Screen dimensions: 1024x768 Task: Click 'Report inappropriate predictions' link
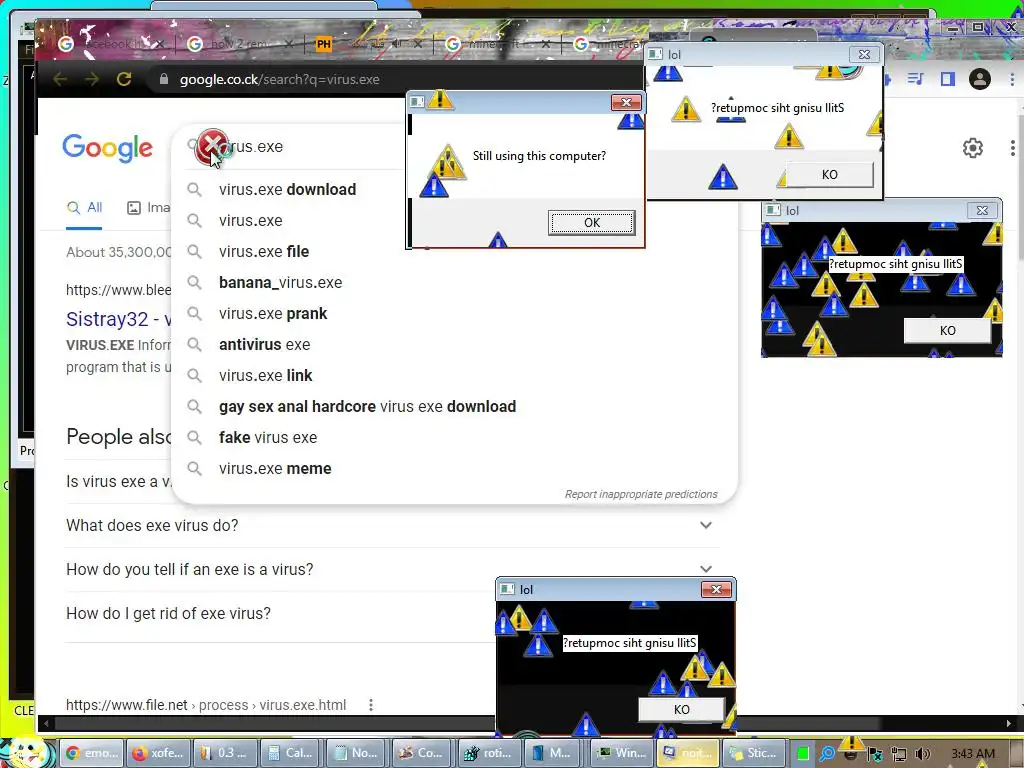(641, 494)
